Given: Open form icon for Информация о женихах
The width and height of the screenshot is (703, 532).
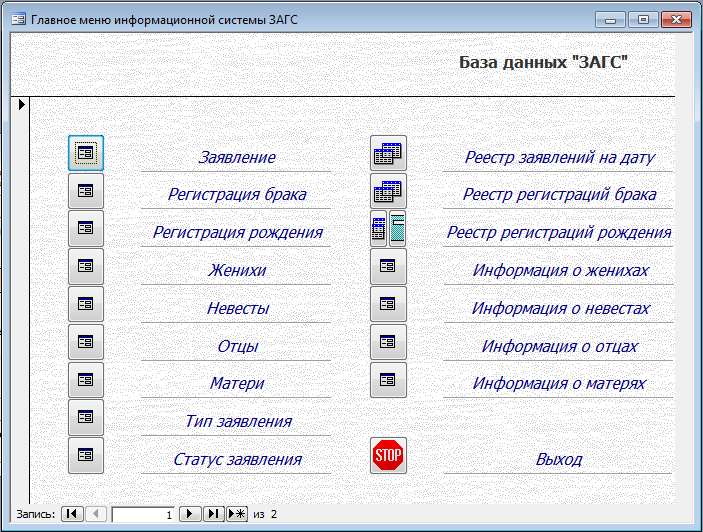Looking at the screenshot, I should [388, 266].
